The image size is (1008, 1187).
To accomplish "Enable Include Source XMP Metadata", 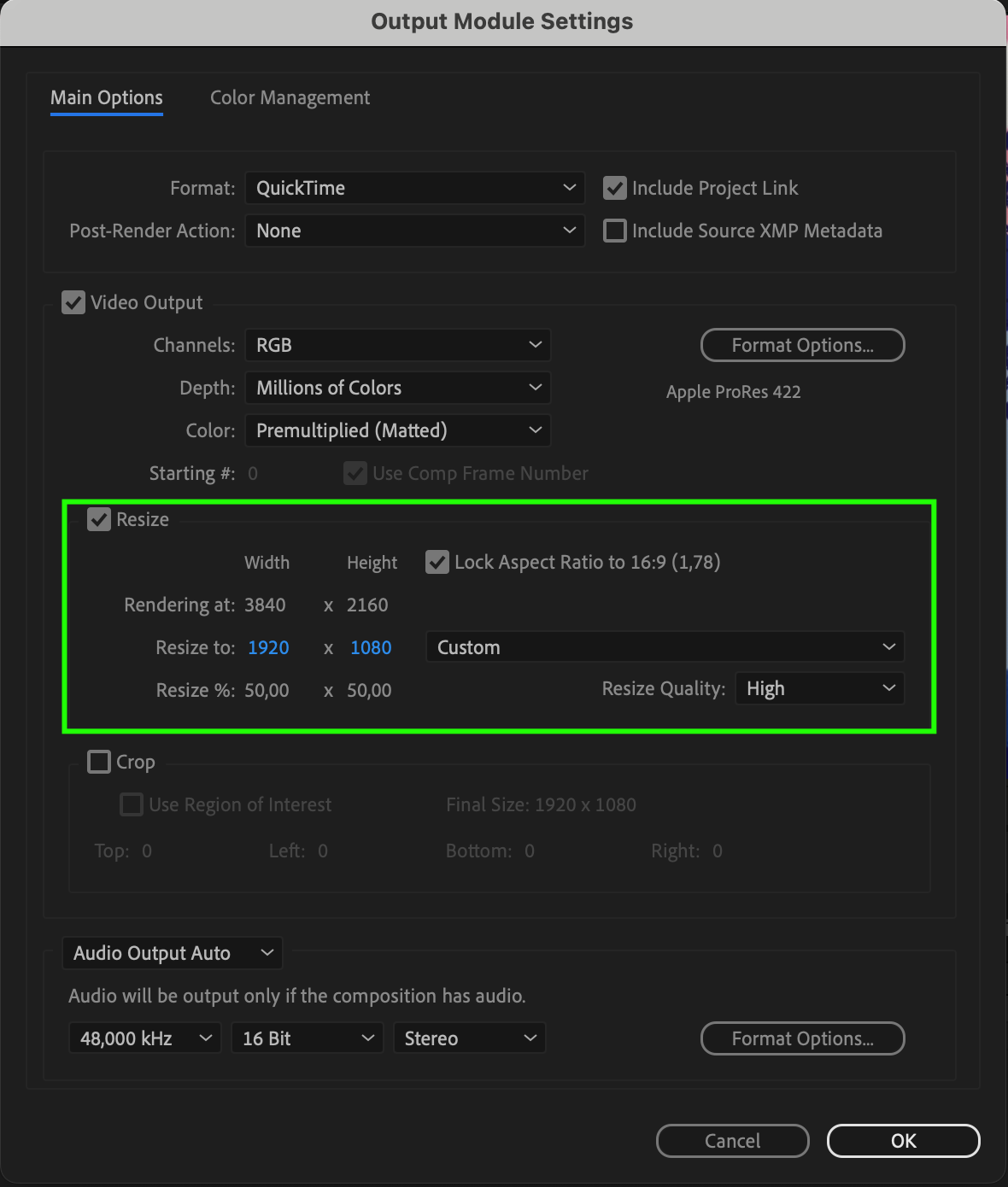I will [x=615, y=231].
